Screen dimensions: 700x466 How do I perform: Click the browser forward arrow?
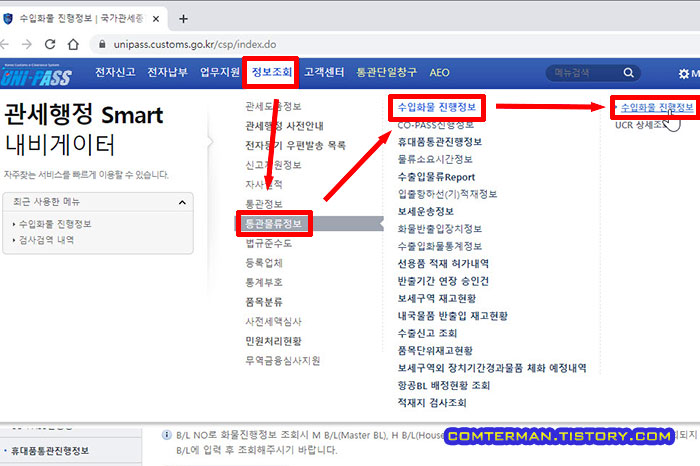click(x=27, y=44)
